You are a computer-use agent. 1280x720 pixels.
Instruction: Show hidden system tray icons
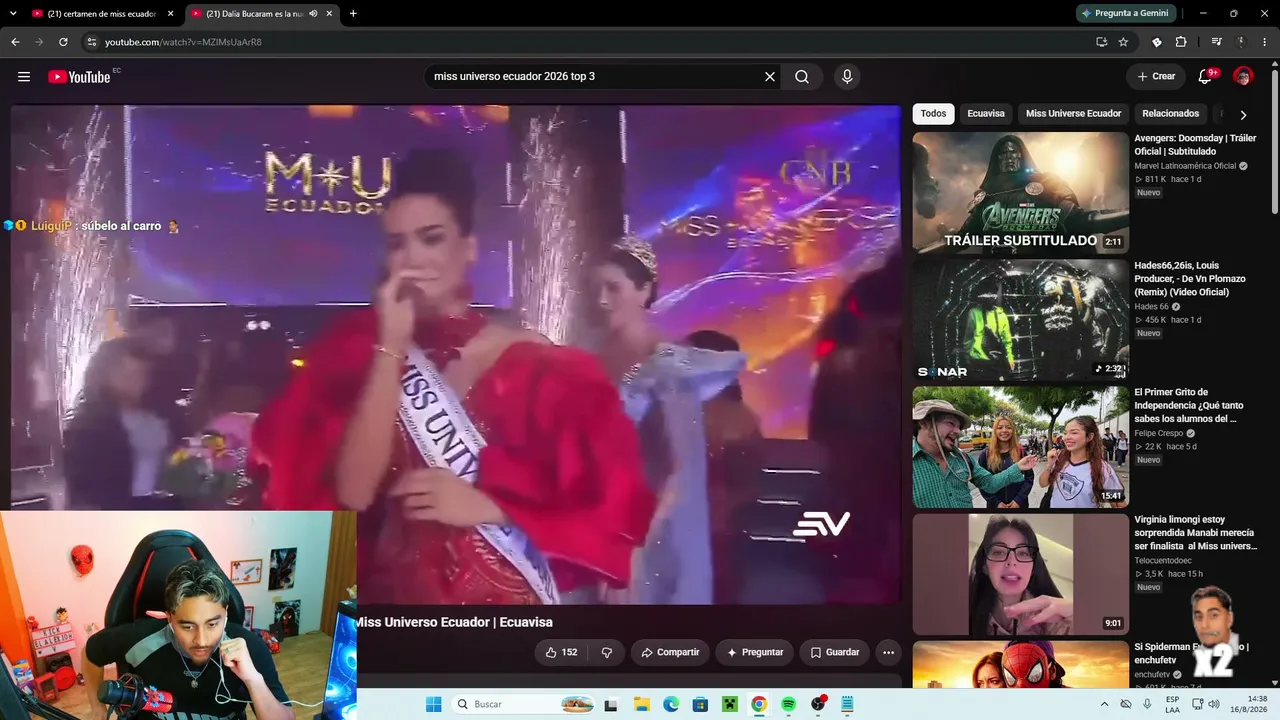(x=1103, y=704)
